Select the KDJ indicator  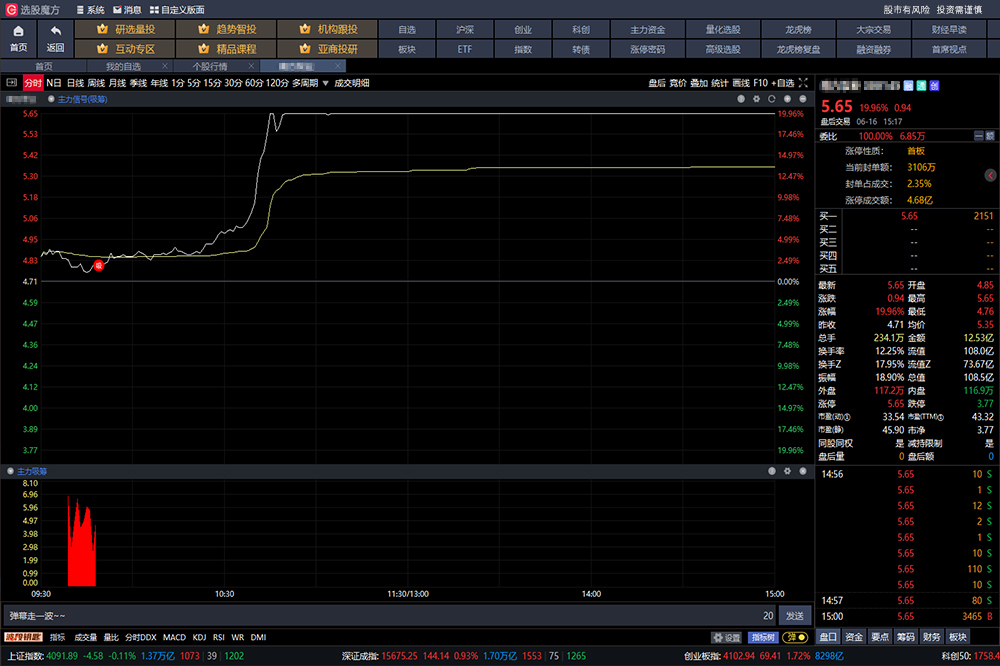(x=199, y=637)
